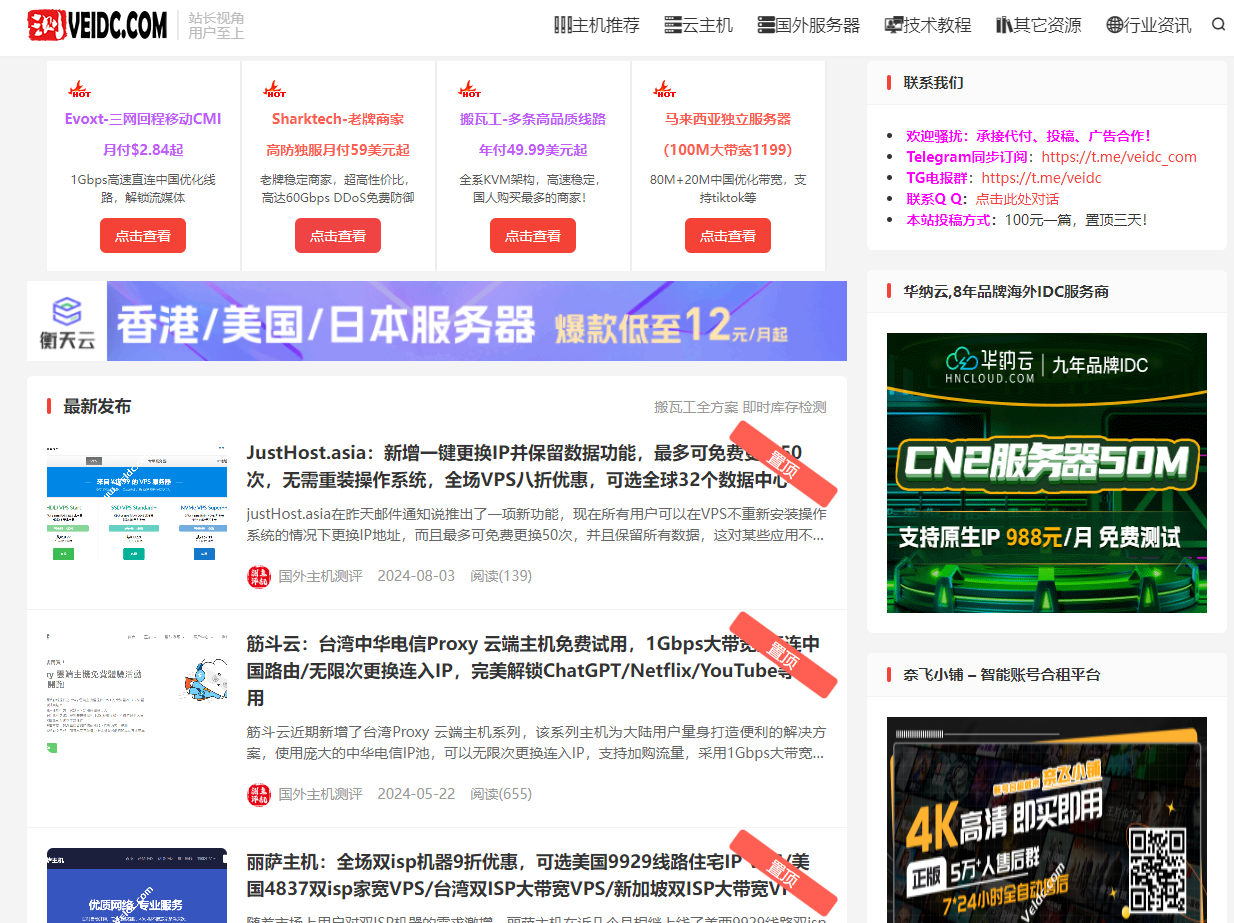The width and height of the screenshot is (1234, 923).
Task: Open the 云主机 menu
Action: pyautogui.click(x=698, y=25)
